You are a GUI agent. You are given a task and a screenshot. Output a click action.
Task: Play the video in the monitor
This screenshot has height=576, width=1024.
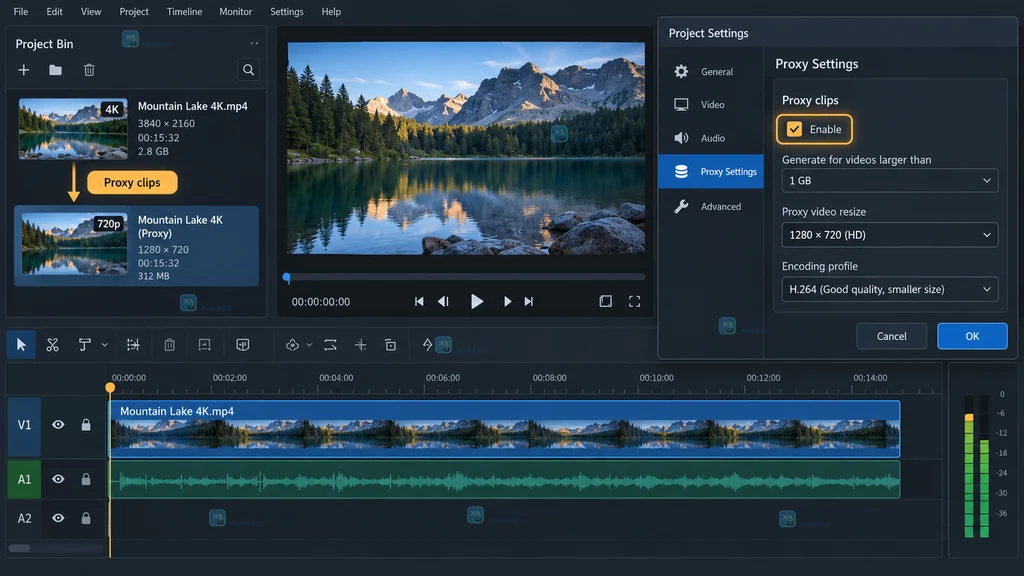[477, 301]
